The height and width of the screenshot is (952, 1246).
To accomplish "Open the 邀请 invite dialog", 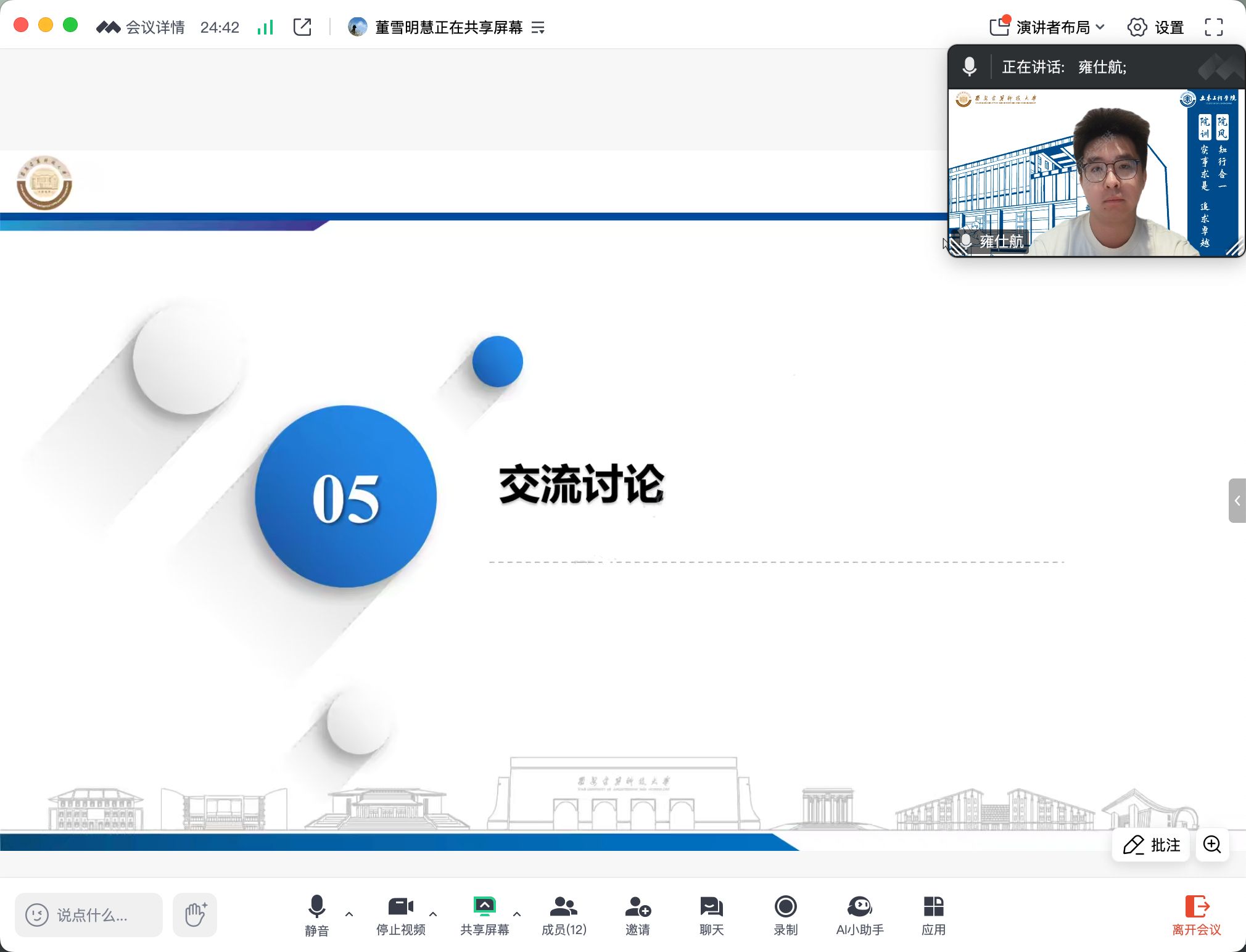I will tap(637, 914).
